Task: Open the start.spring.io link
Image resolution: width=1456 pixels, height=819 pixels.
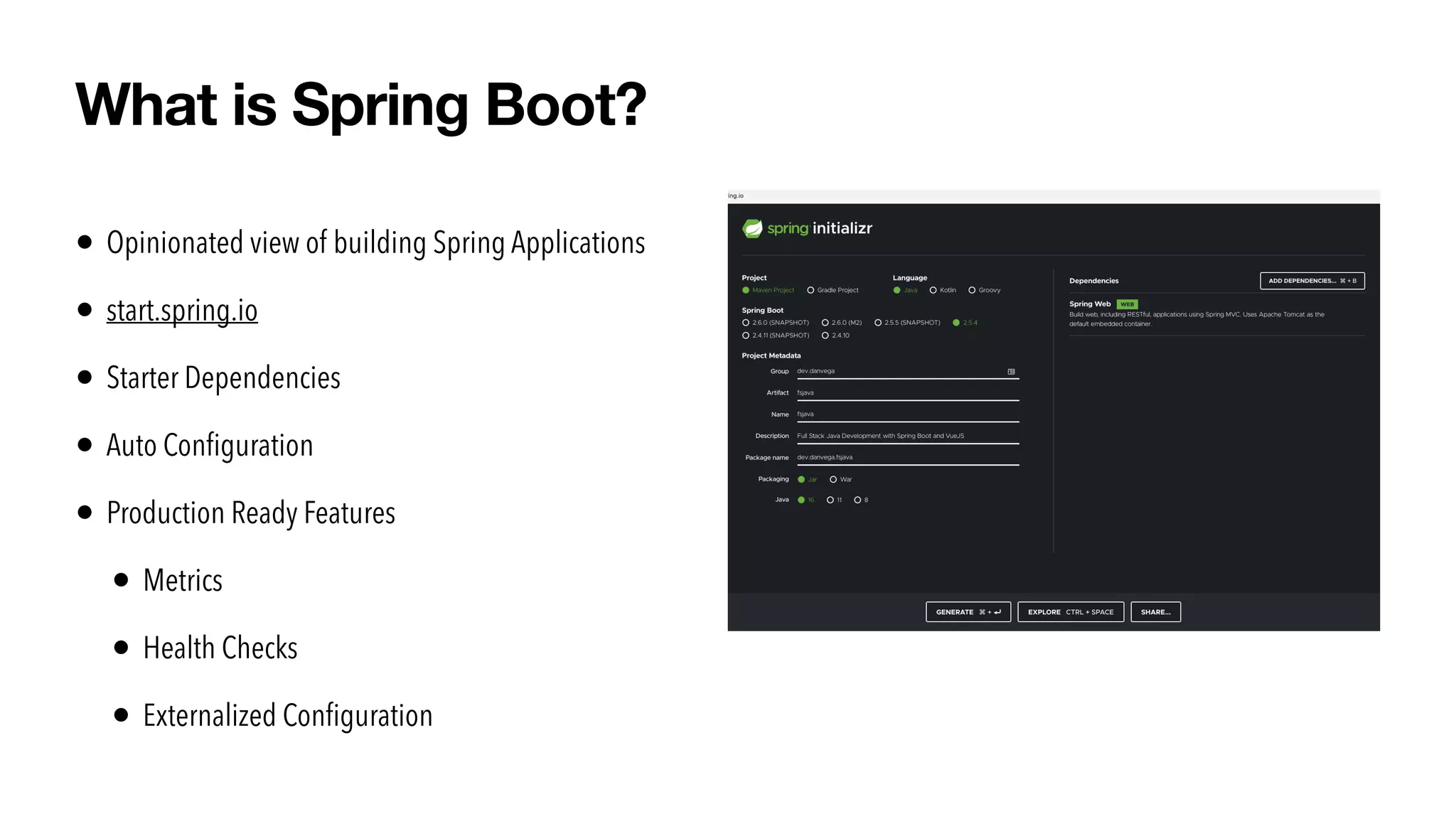Action: coord(182,311)
